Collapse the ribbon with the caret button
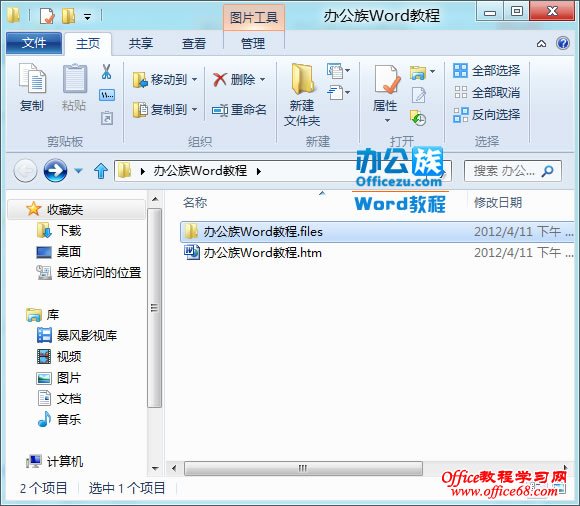Image resolution: width=580 pixels, height=506 pixels. (x=542, y=44)
